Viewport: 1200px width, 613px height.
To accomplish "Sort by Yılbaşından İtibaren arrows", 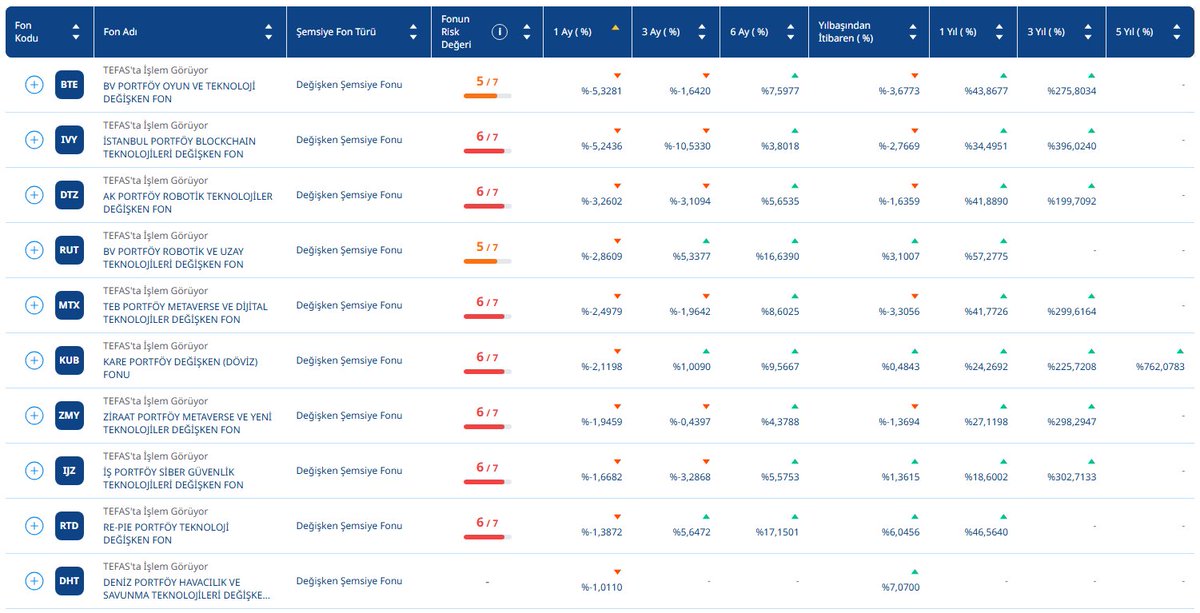I will pos(912,32).
